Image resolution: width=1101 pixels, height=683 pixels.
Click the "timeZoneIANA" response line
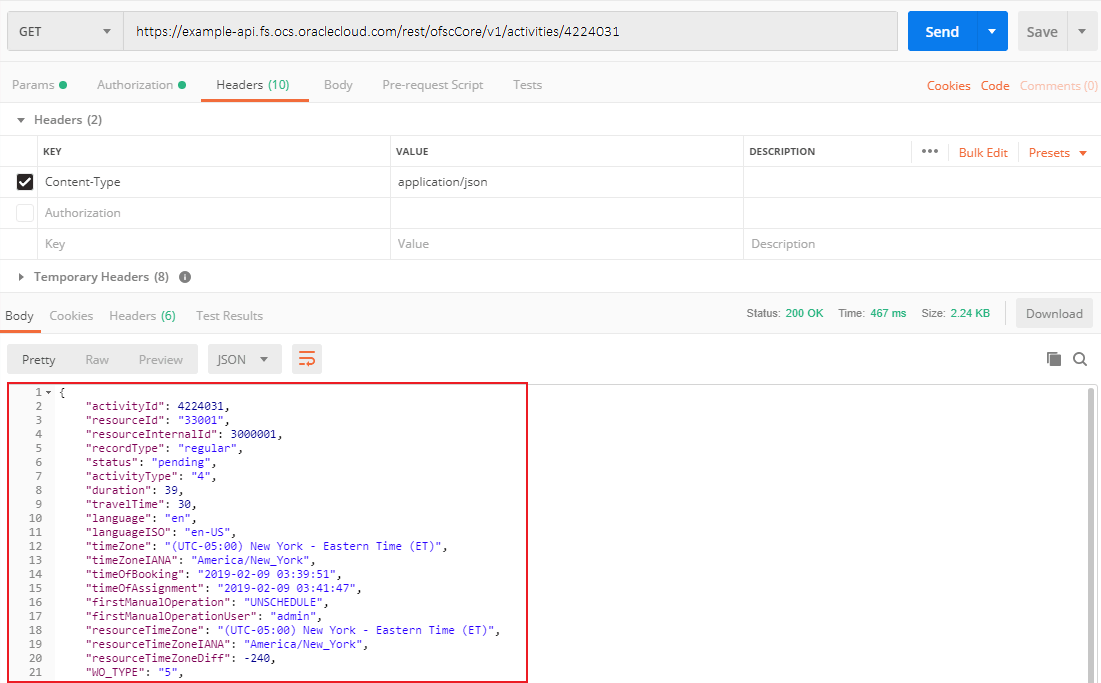tap(200, 561)
